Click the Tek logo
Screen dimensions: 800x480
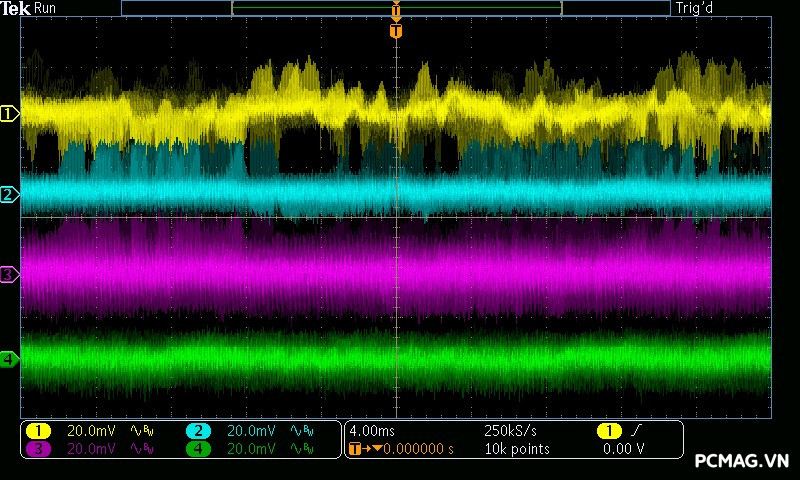click(x=16, y=9)
